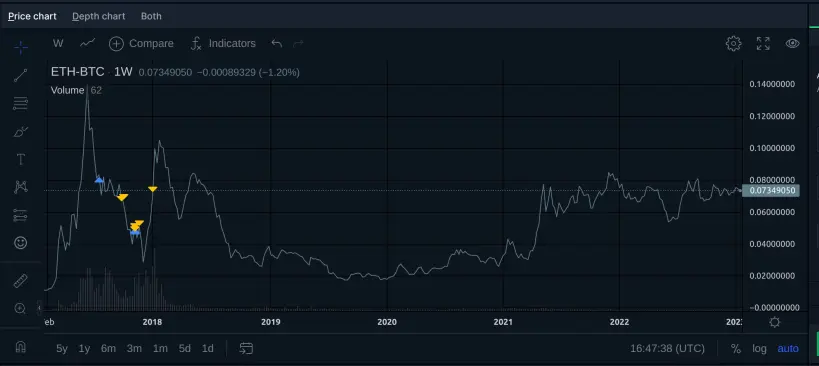Switch to the Both tab
819x366 pixels.
point(151,16)
